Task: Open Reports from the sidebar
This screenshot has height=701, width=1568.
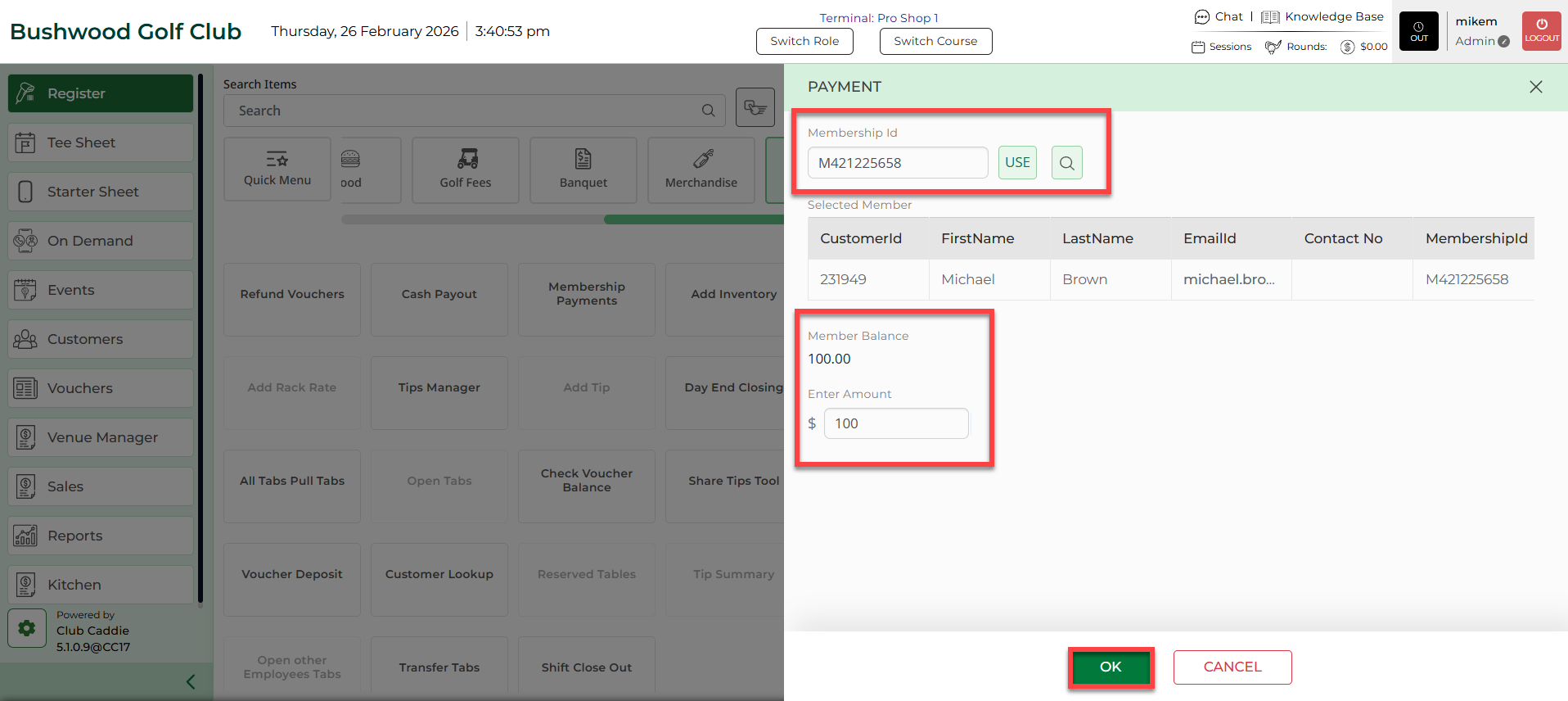Action: pyautogui.click(x=101, y=536)
